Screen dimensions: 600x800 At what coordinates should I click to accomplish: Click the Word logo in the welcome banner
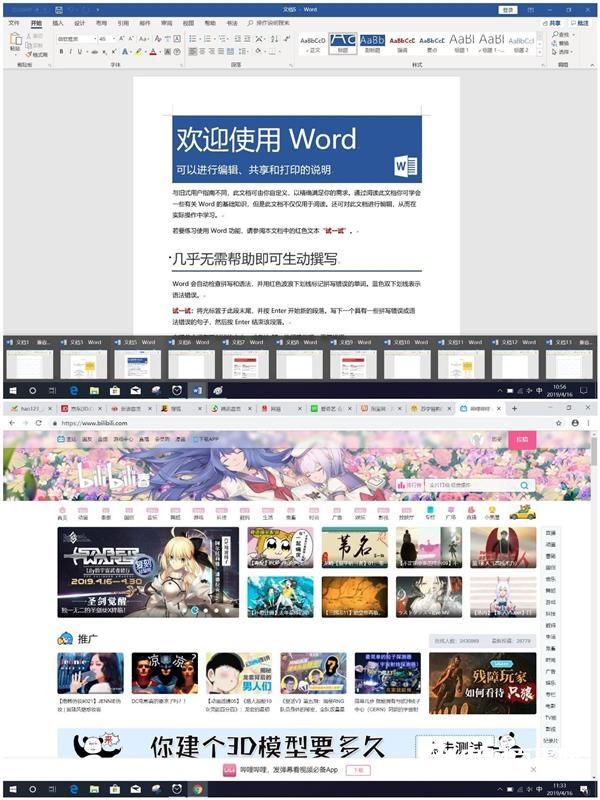[x=404, y=165]
